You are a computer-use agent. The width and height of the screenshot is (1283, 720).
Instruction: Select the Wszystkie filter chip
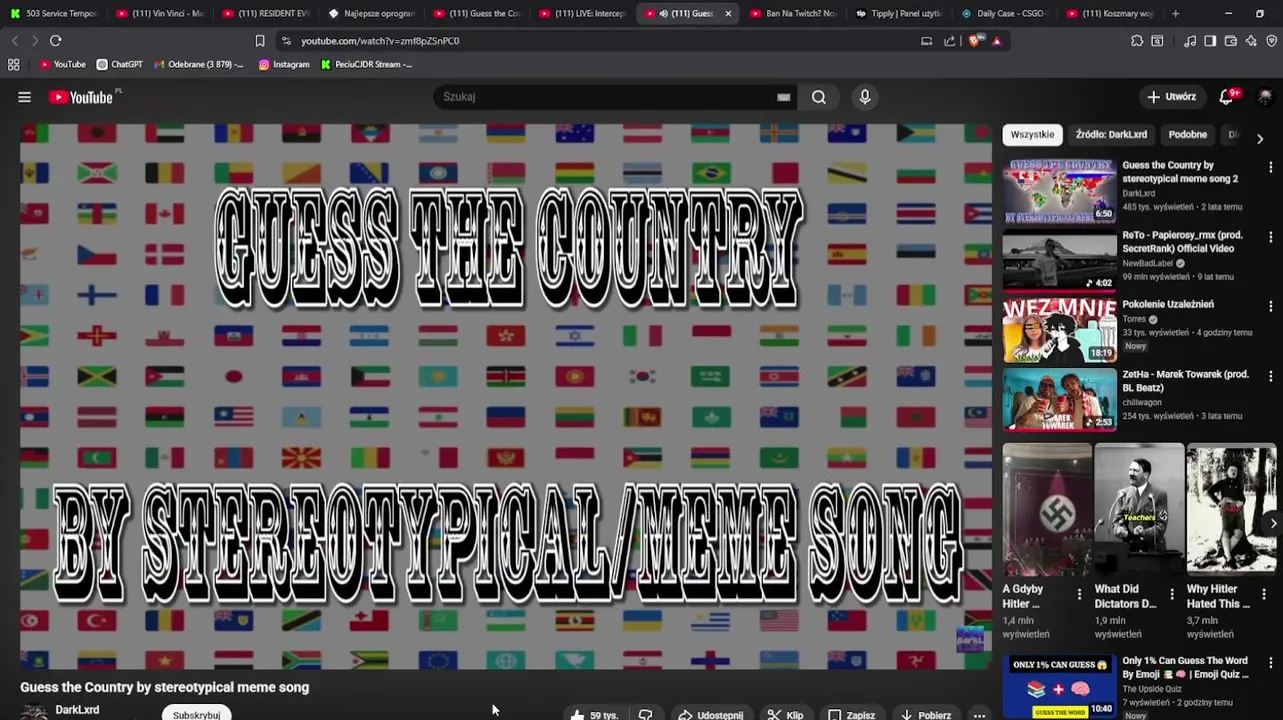pos(1032,134)
